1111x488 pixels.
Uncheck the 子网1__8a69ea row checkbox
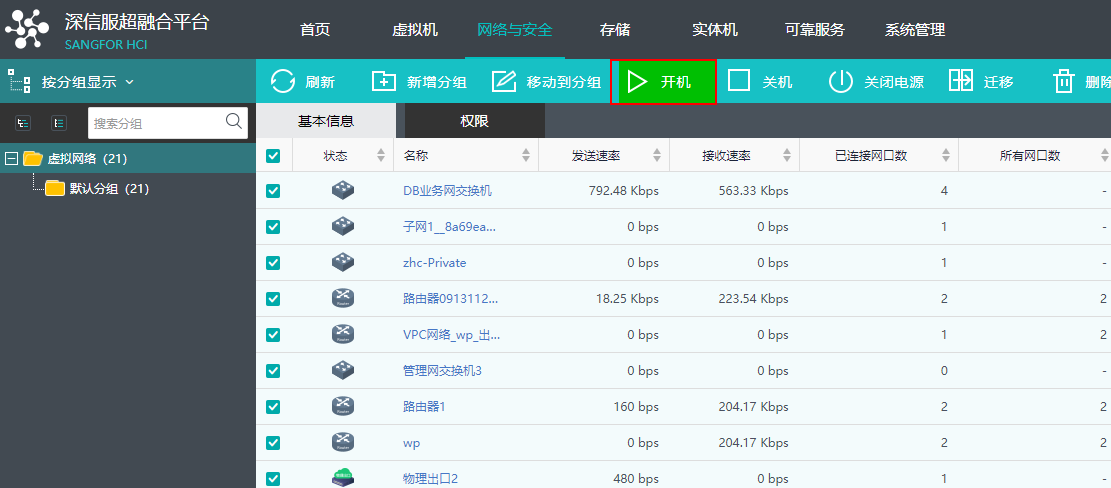[273, 227]
